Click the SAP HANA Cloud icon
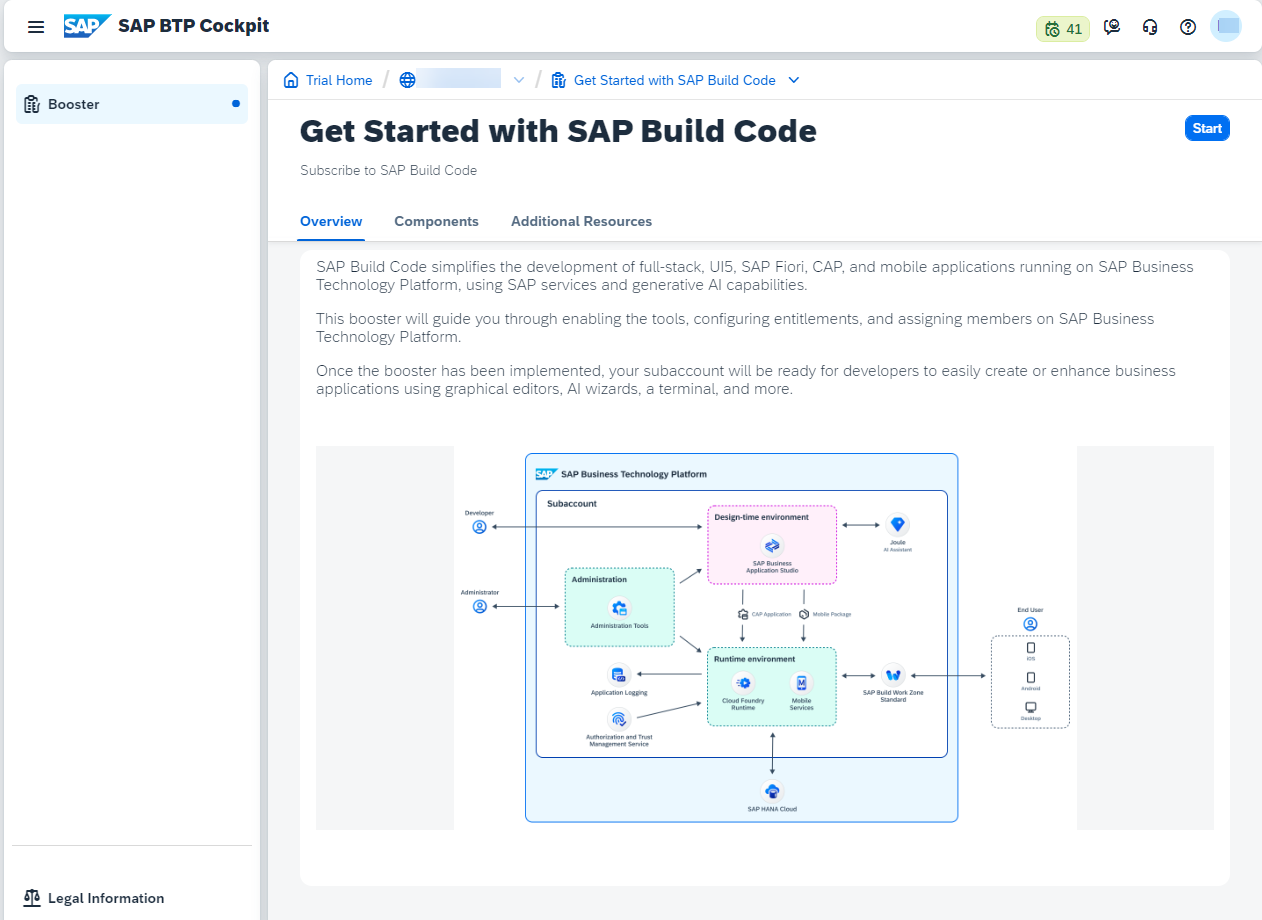 tap(772, 791)
